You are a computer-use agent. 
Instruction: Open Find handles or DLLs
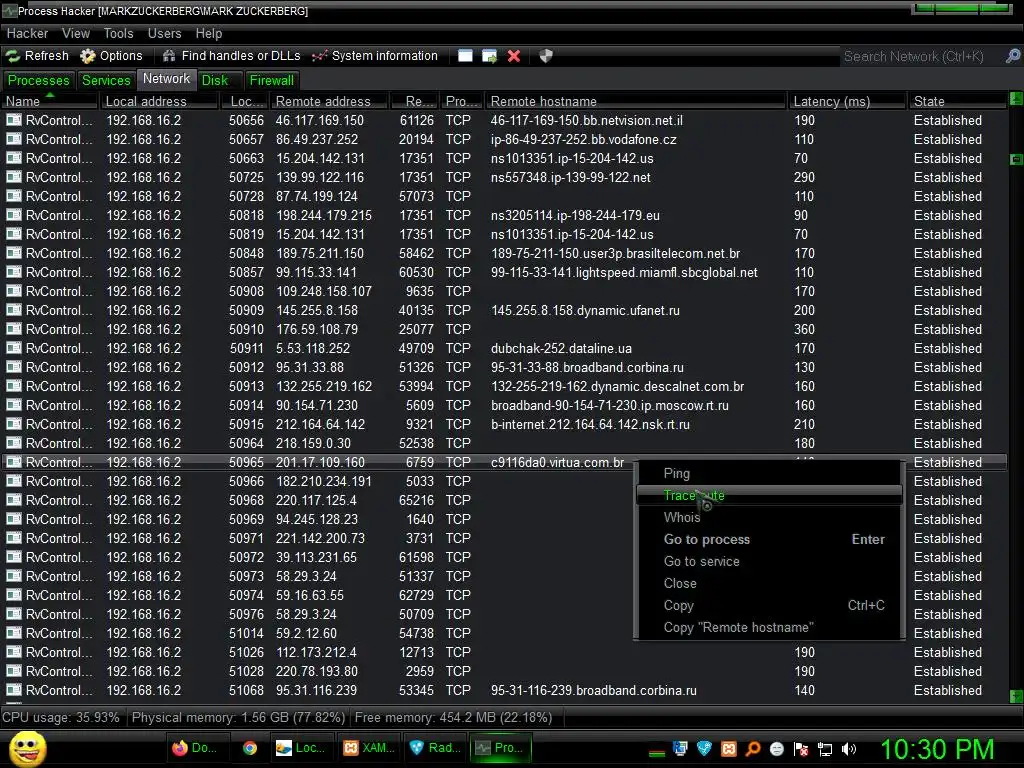pos(231,56)
